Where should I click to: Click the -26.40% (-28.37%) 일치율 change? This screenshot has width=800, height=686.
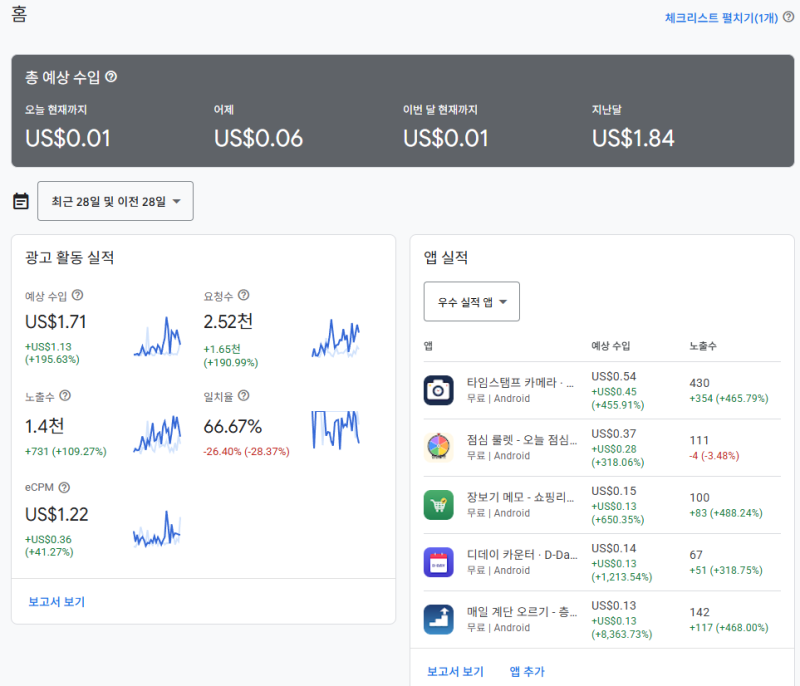[x=246, y=451]
